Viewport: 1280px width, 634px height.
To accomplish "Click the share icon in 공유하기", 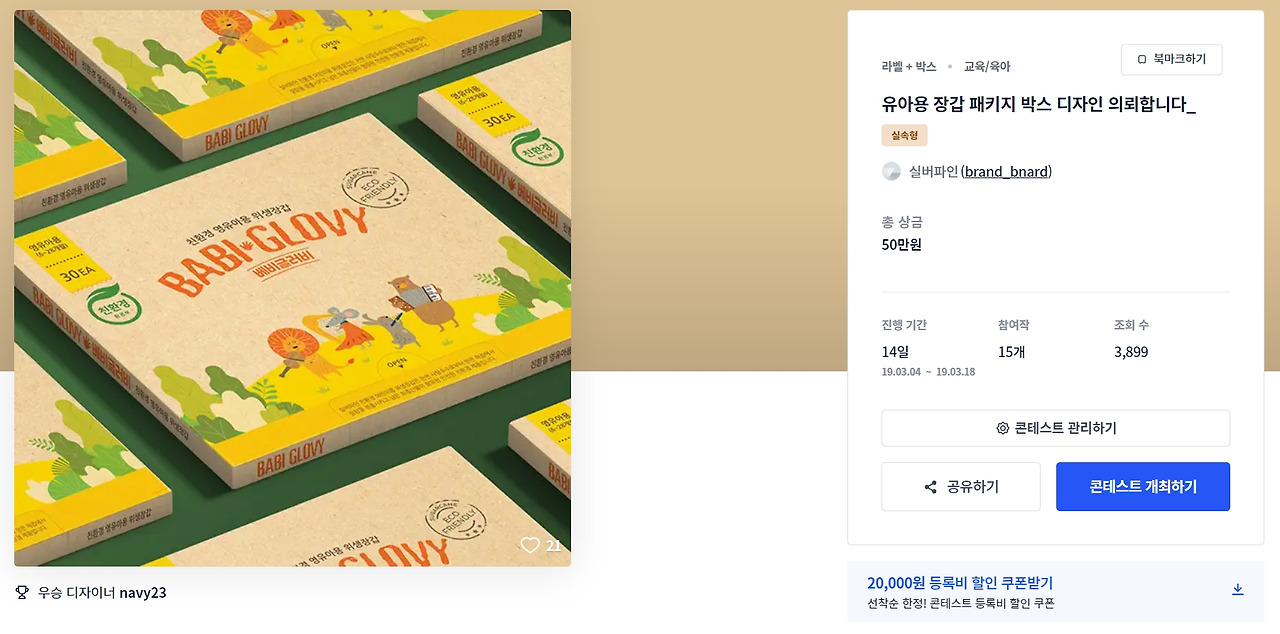I will pos(930,487).
